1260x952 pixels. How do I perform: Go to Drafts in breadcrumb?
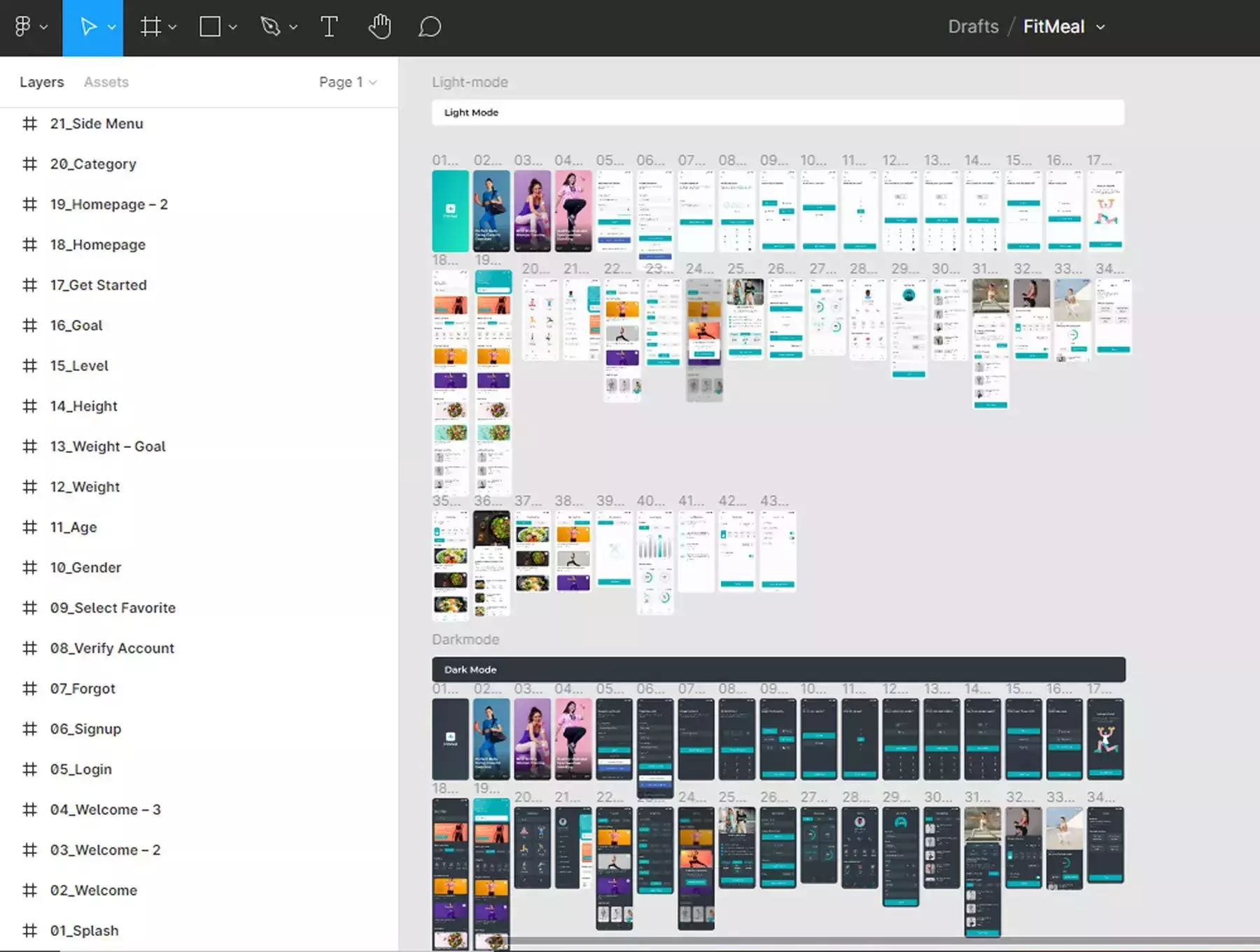click(x=973, y=27)
